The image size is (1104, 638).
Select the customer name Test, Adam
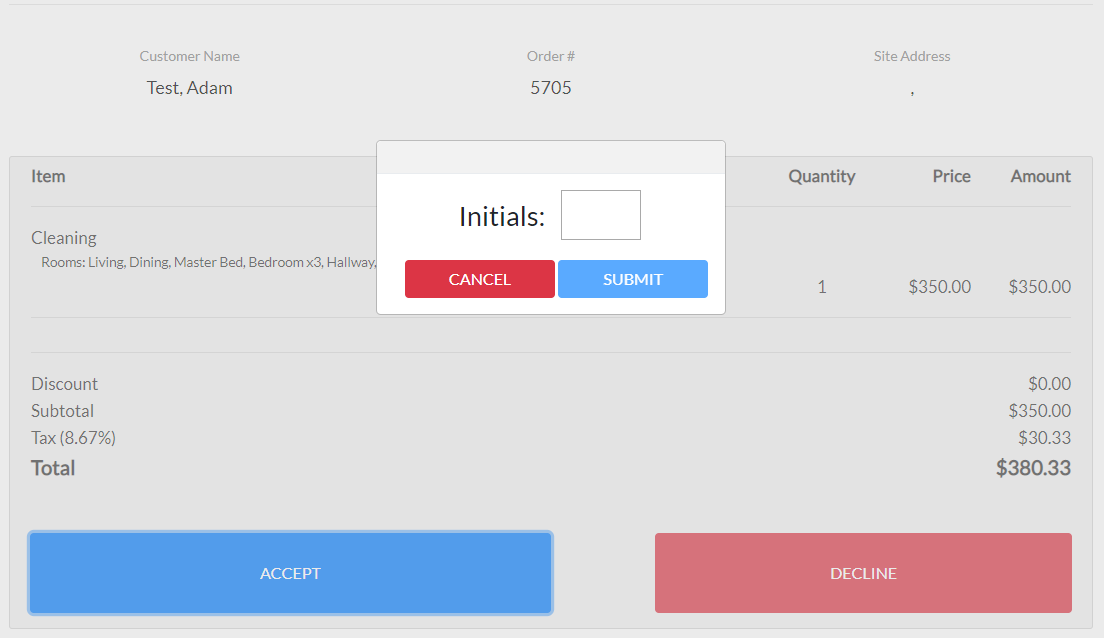[189, 88]
